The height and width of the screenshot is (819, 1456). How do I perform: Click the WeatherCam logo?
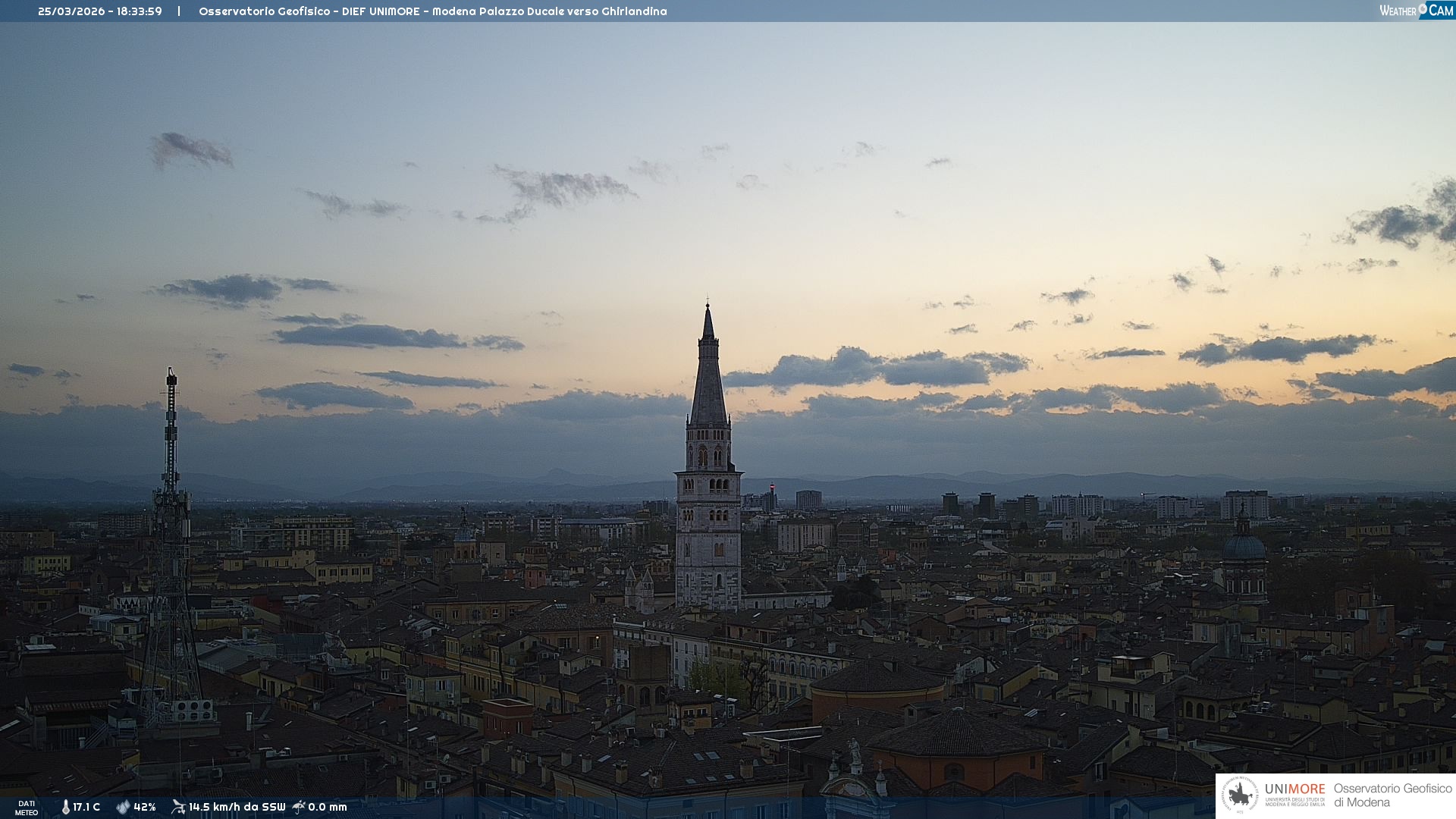click(1416, 11)
